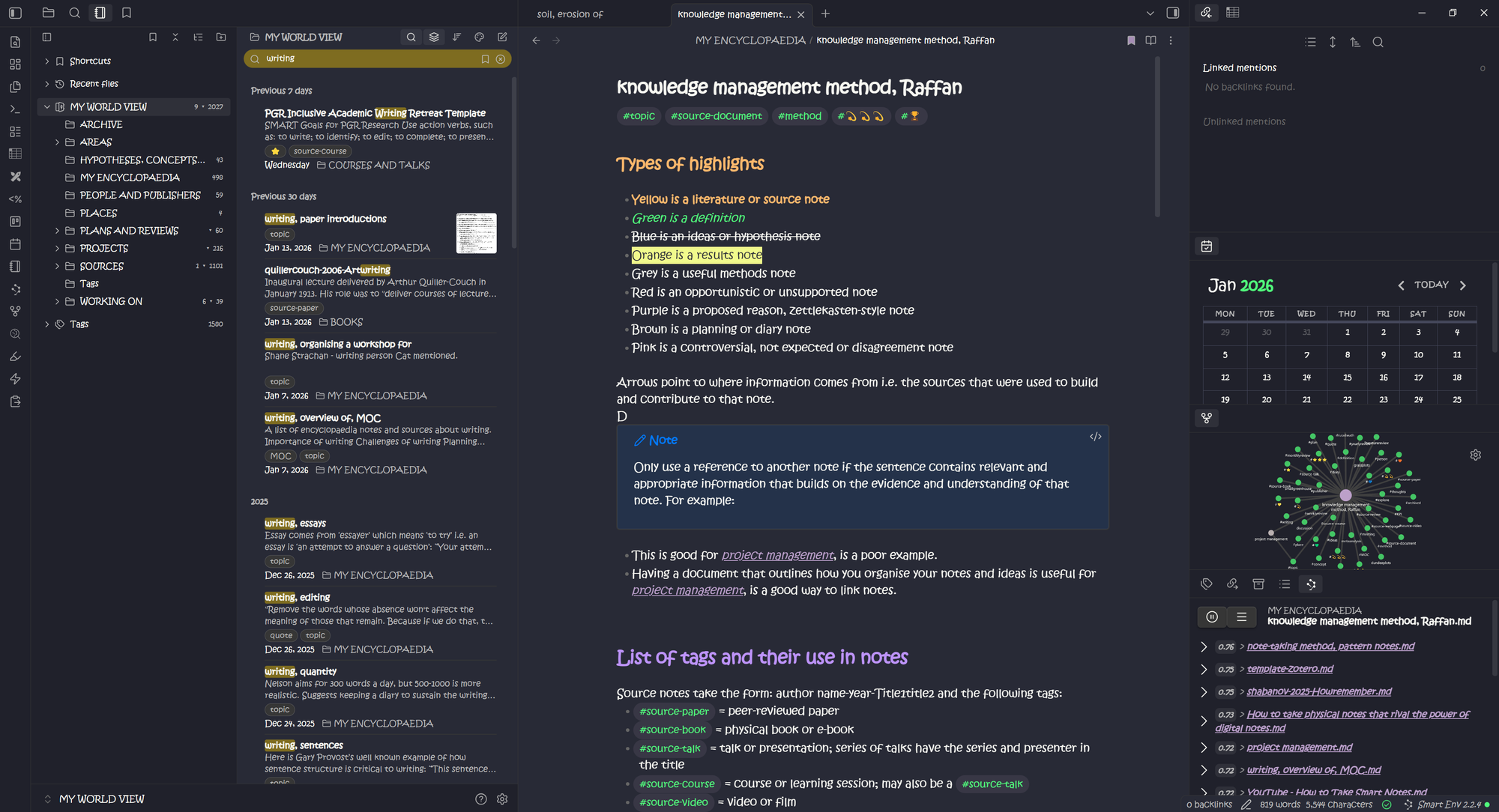This screenshot has height=812, width=1499.
Task: Click the new folder icon
Action: pos(221,37)
